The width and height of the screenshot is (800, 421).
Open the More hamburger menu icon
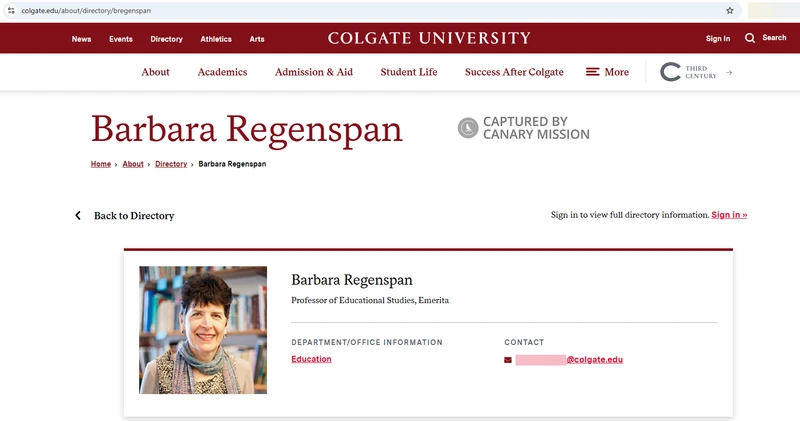coord(592,72)
